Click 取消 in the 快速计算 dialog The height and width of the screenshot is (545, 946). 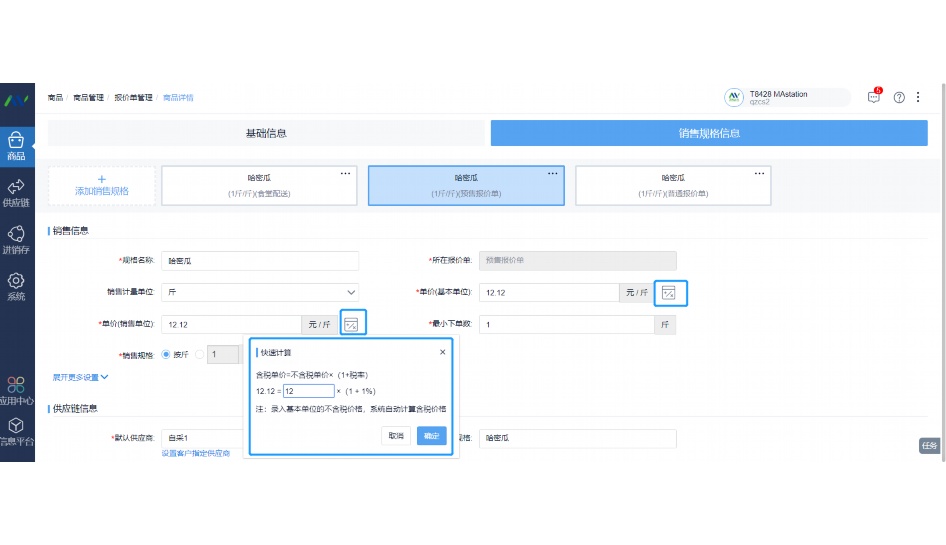tap(396, 436)
